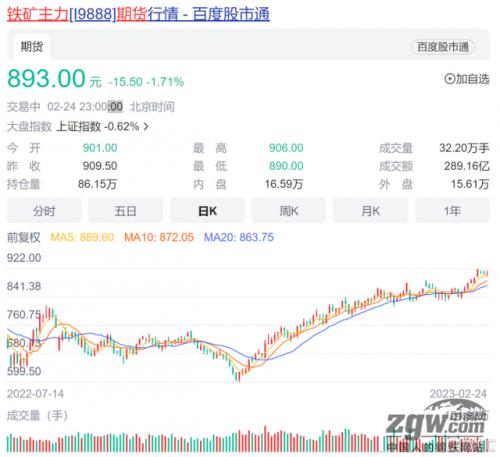The height and width of the screenshot is (457, 500).
Task: Click the 持仓量 value 86.15万
Action: pyautogui.click(x=97, y=184)
